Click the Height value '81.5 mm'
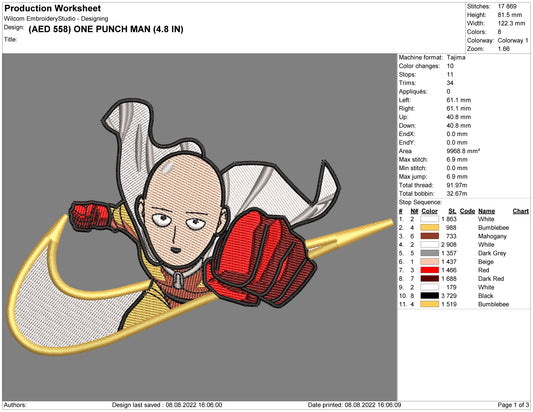This screenshot has height=412, width=533. tap(510, 15)
